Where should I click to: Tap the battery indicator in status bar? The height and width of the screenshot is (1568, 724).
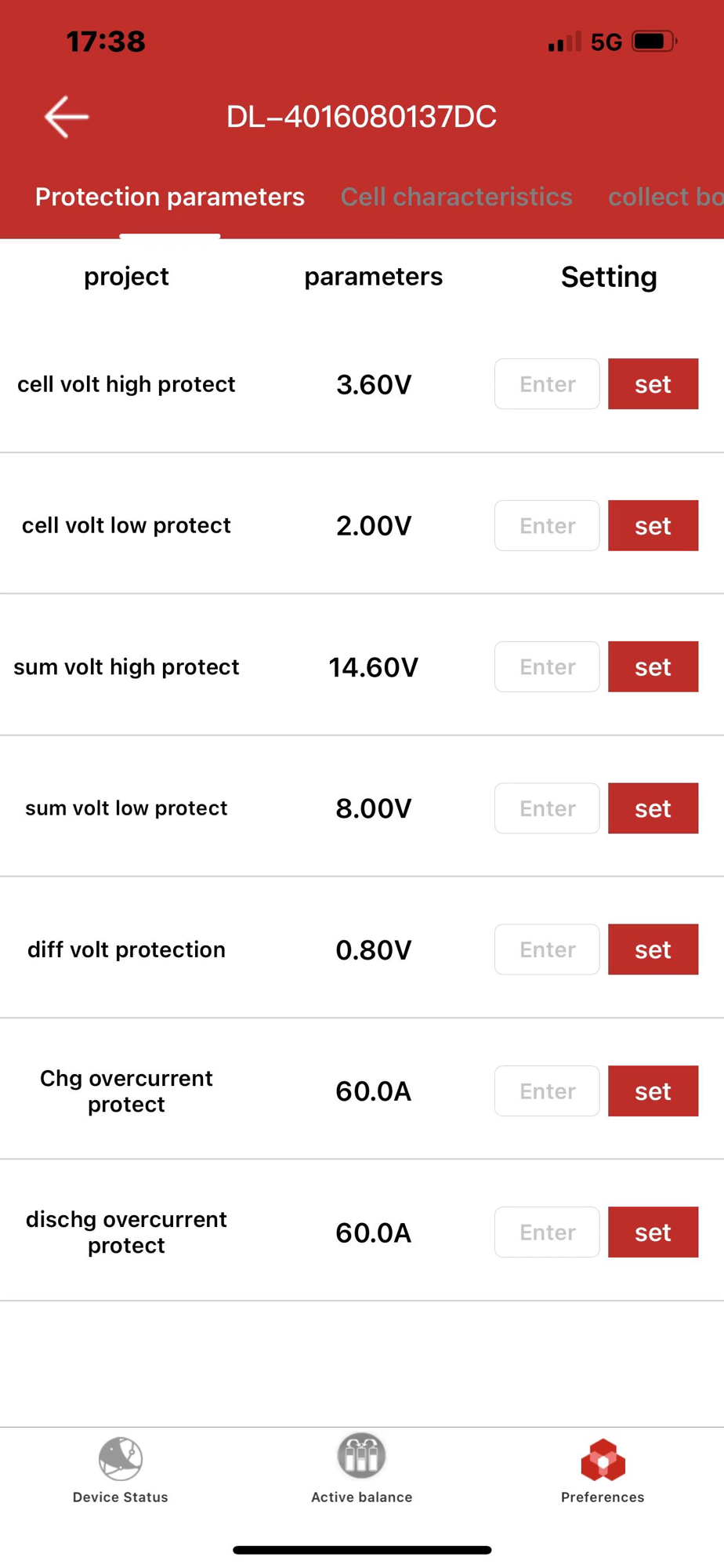(x=655, y=42)
